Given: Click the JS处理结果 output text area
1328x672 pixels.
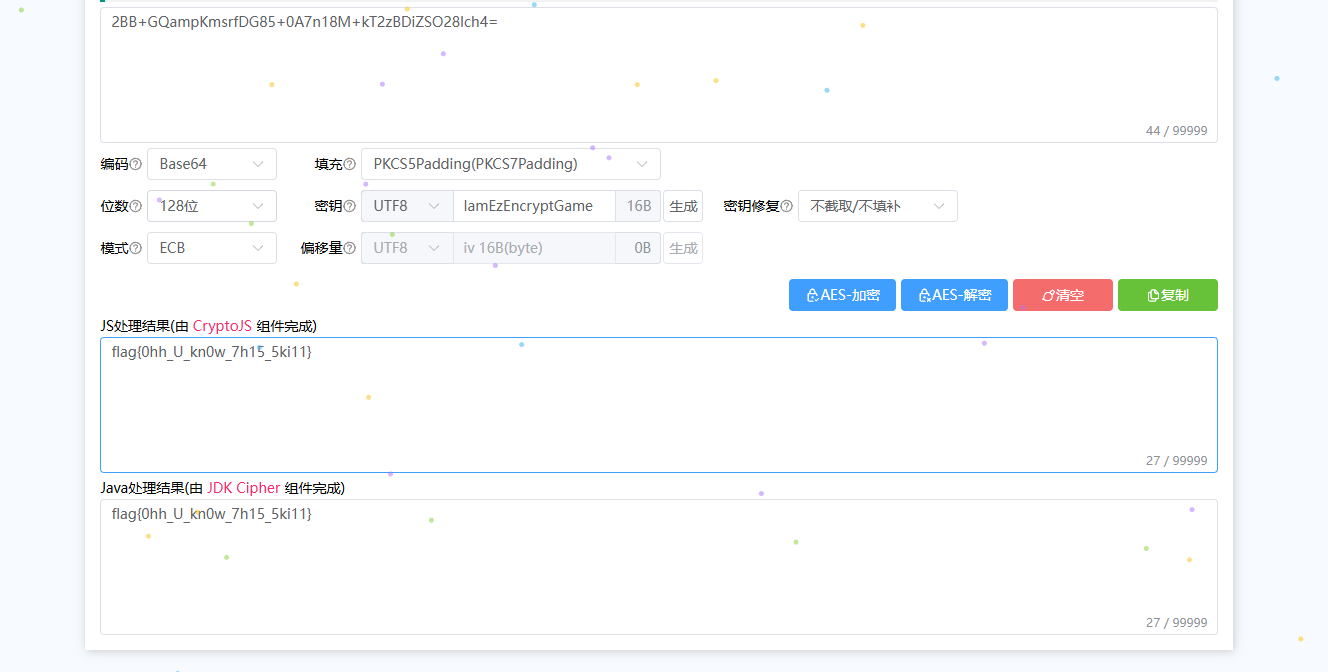Looking at the screenshot, I should [x=658, y=405].
